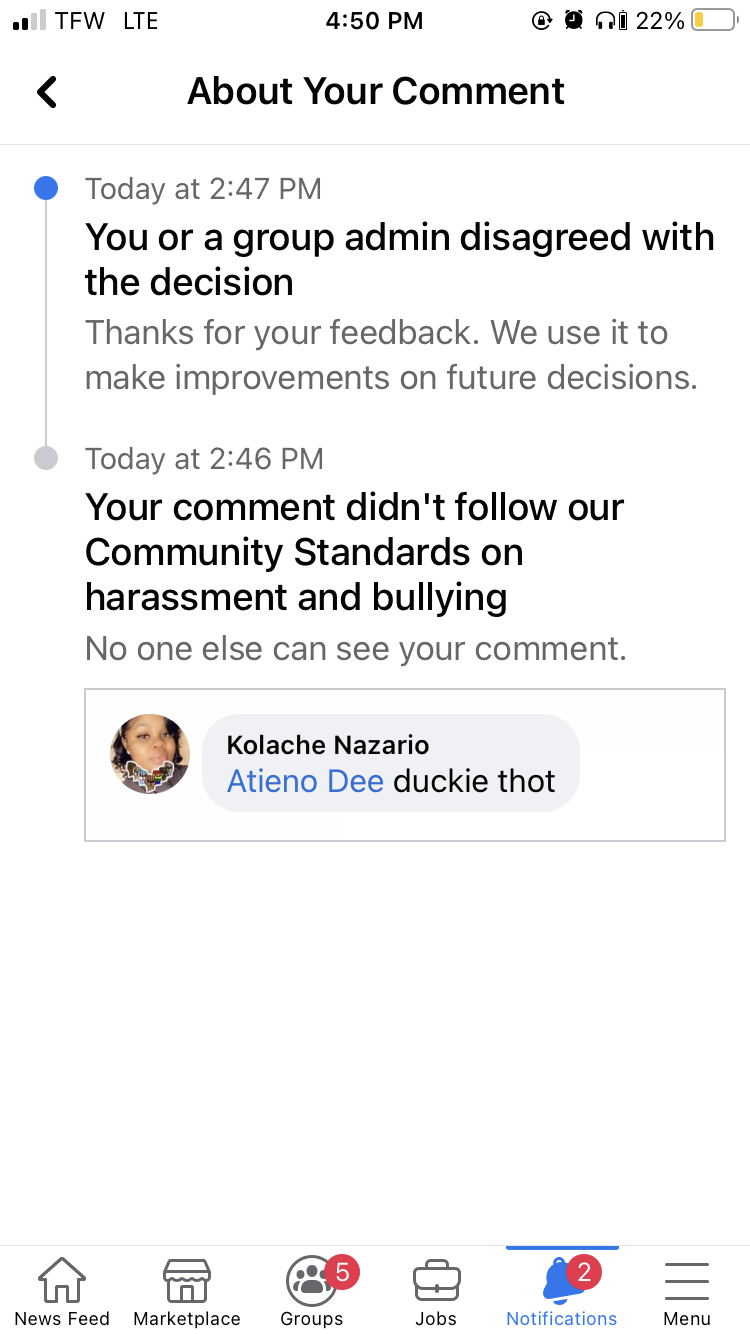Tap the alarm clock status icon
The width and height of the screenshot is (750, 1334).
coord(573,19)
